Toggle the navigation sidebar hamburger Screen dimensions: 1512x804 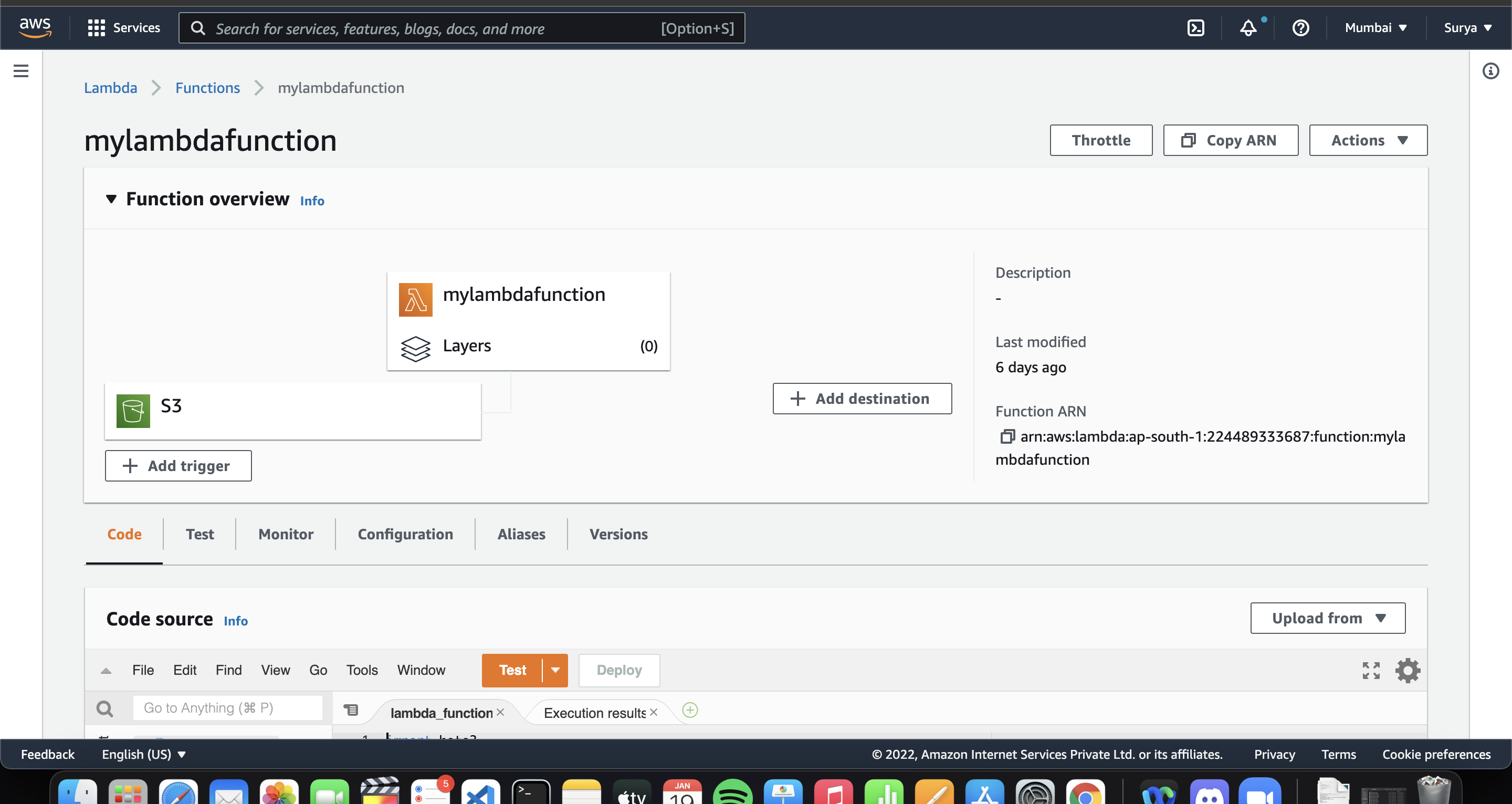click(x=20, y=70)
